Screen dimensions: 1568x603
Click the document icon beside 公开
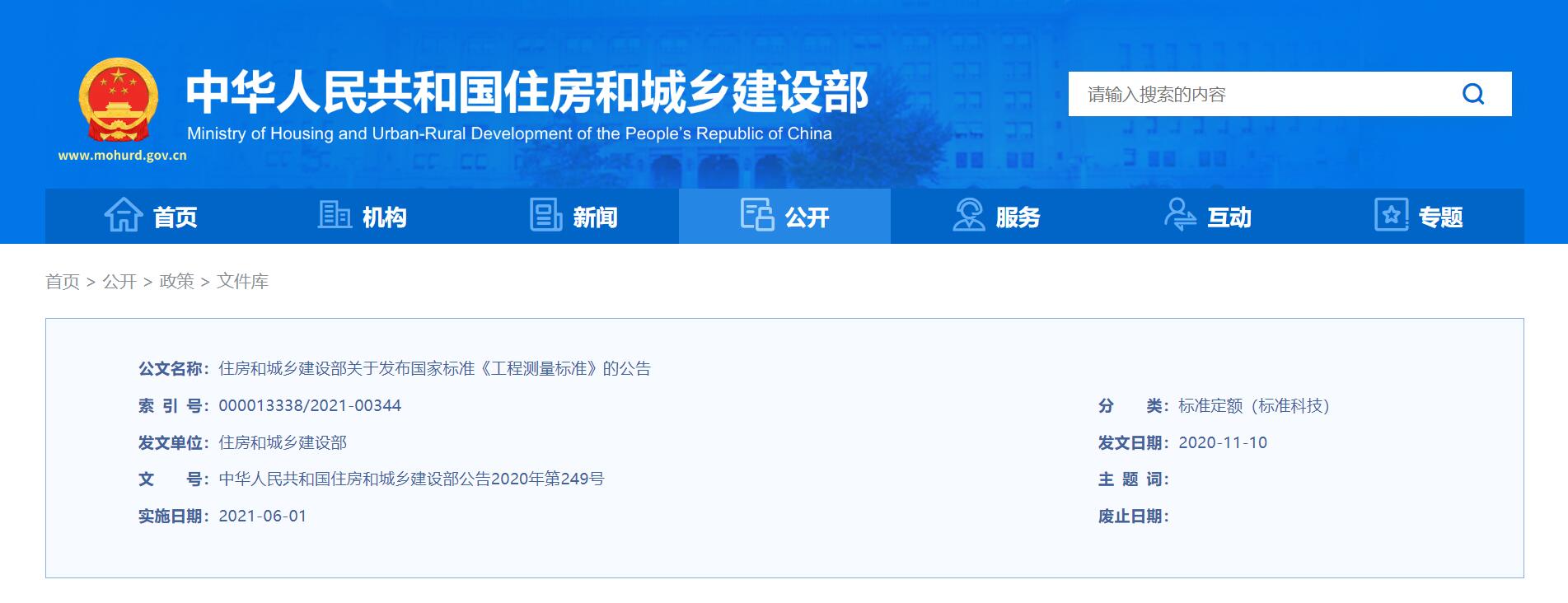pos(757,215)
